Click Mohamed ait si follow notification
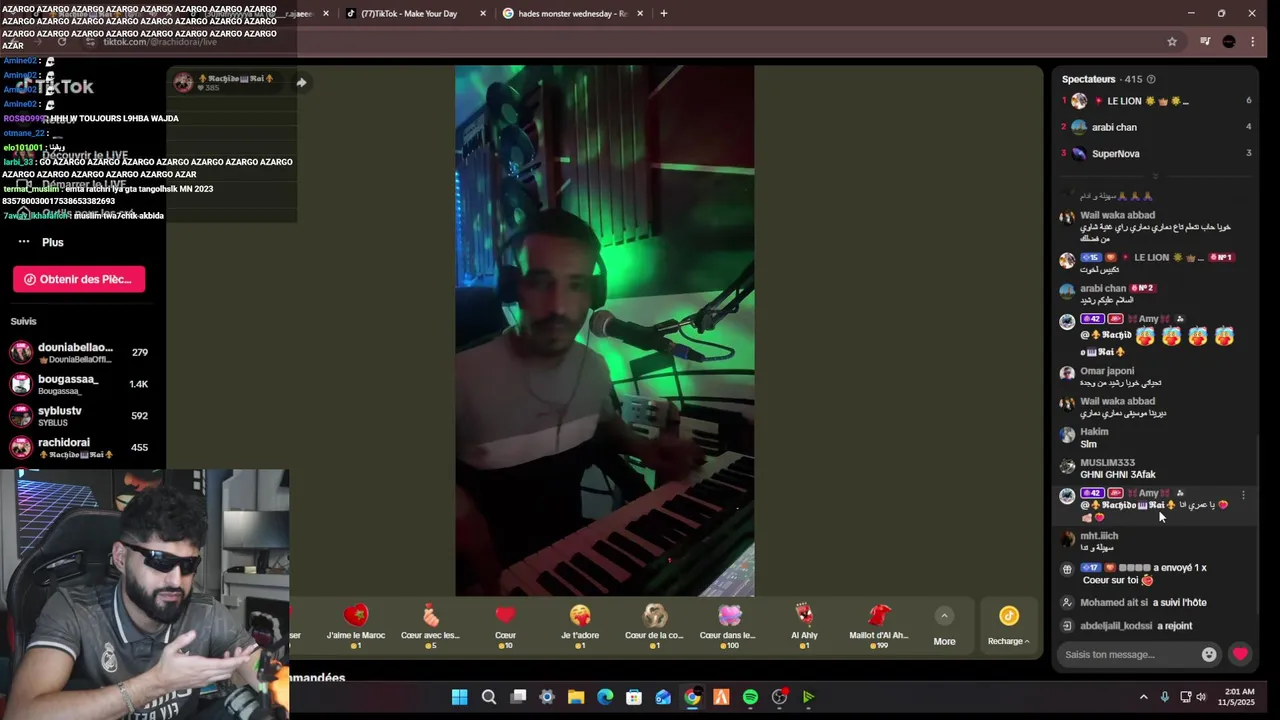1280x720 pixels. click(x=1143, y=603)
